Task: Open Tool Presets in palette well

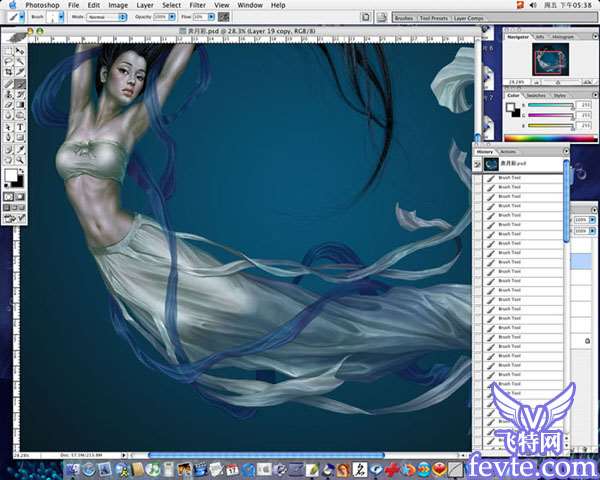Action: click(x=433, y=18)
